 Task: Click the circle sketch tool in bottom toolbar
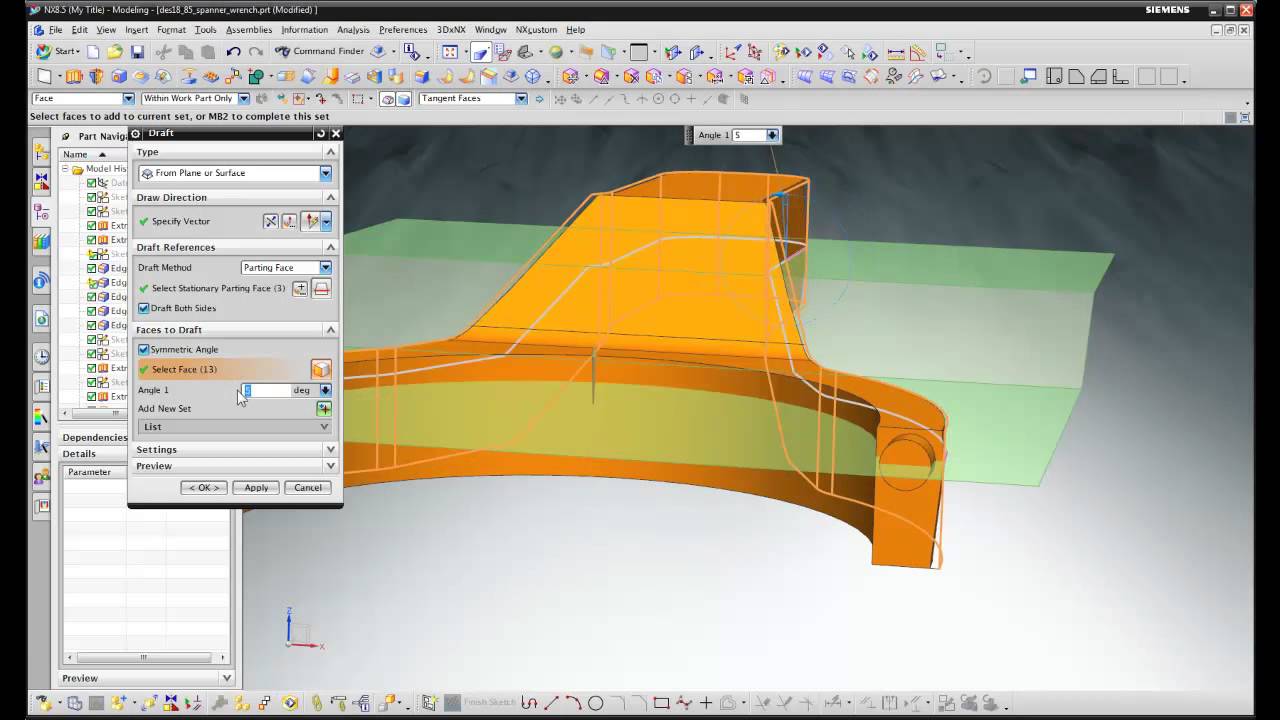[x=595, y=703]
